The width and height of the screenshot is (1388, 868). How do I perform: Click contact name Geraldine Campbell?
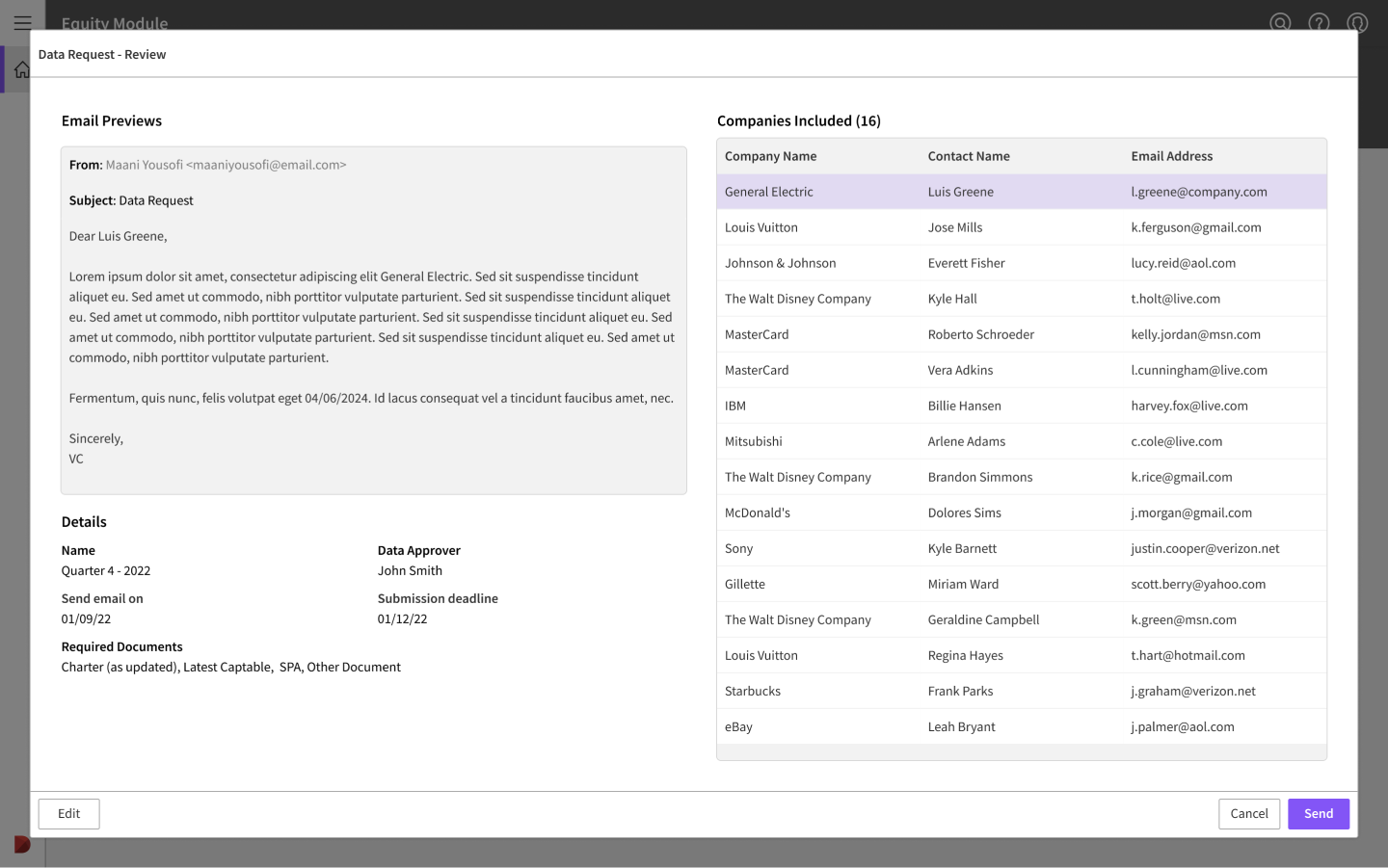point(983,619)
